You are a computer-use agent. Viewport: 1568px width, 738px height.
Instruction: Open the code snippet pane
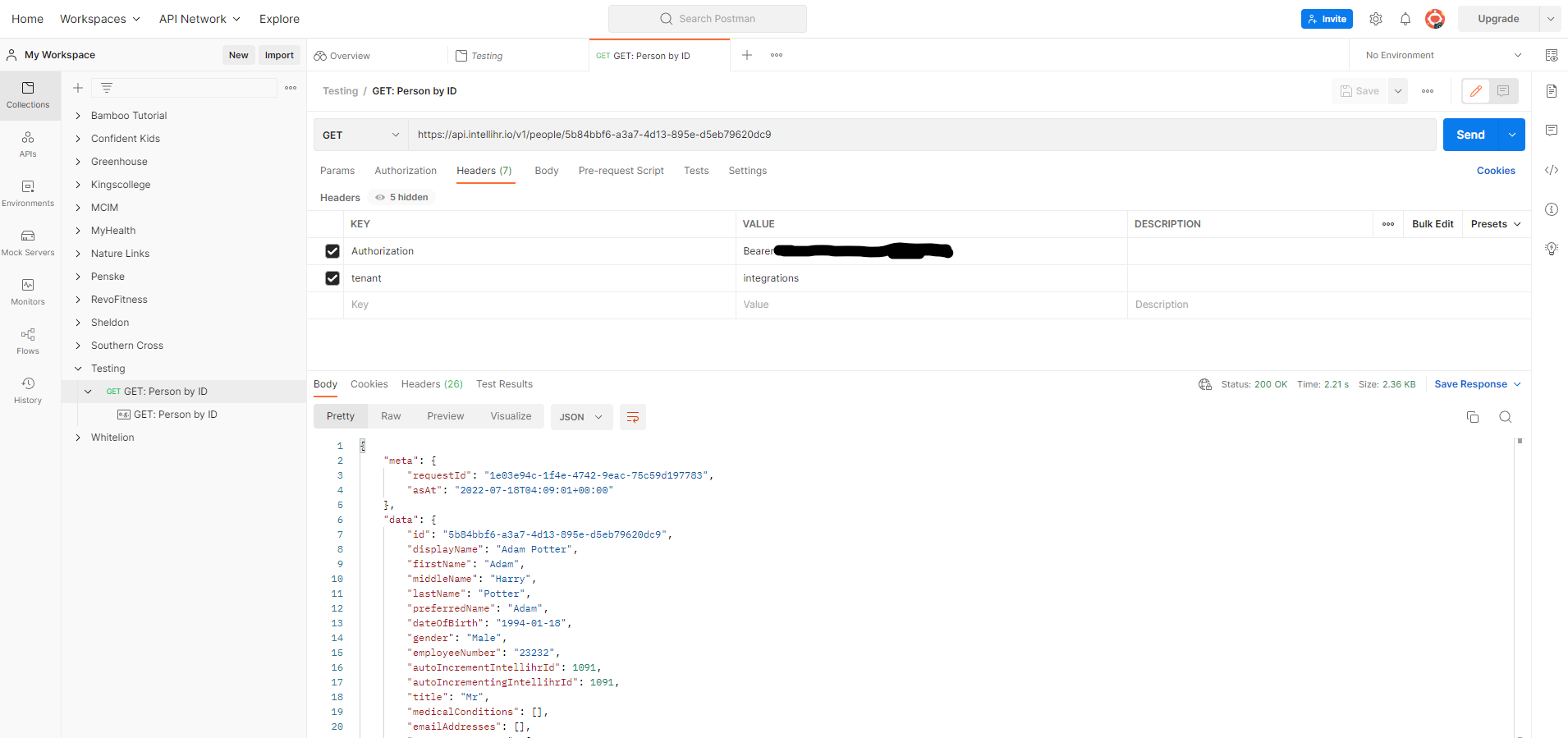(1552, 170)
